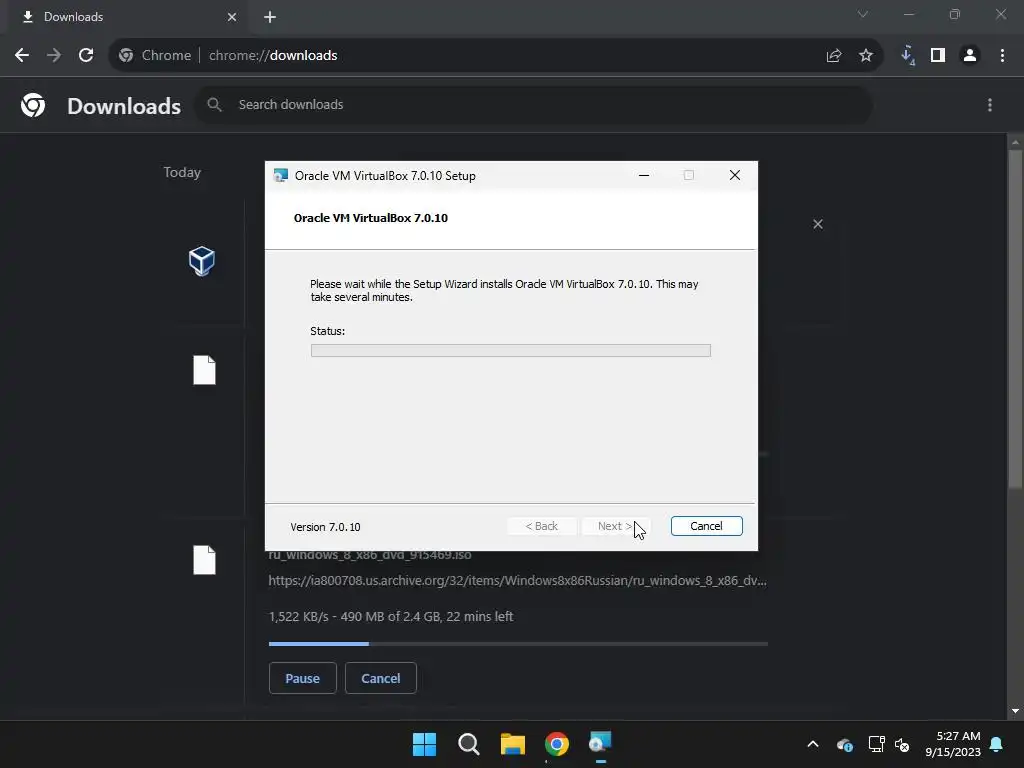Open network status tray icon
The image size is (1024, 768).
click(876, 744)
